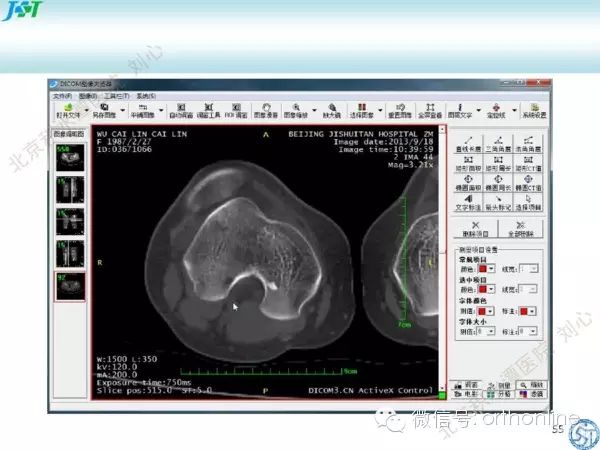The height and width of the screenshot is (450, 600).
Task: Expand the tile images dropdown arrow
Action: pyautogui.click(x=161, y=110)
